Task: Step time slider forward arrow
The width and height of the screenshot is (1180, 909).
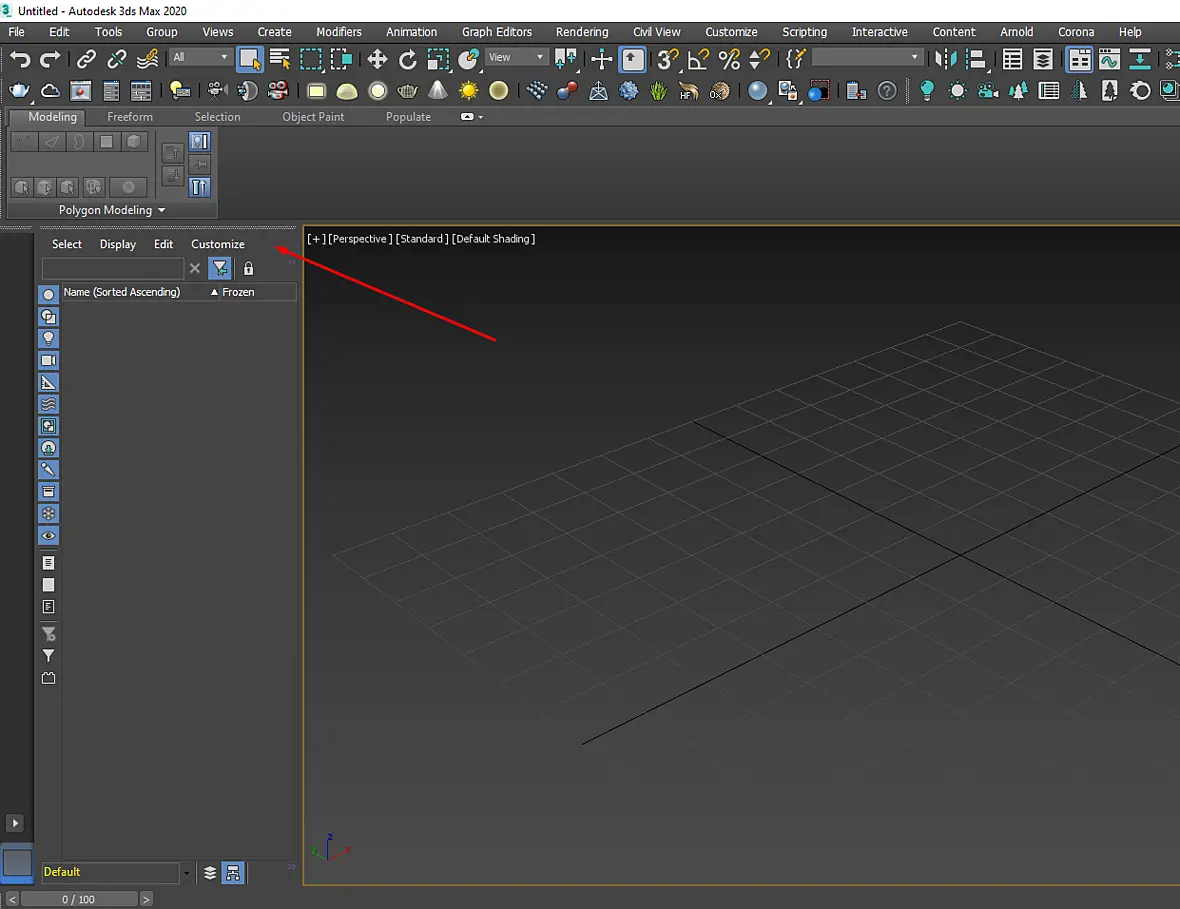Action: pos(146,899)
